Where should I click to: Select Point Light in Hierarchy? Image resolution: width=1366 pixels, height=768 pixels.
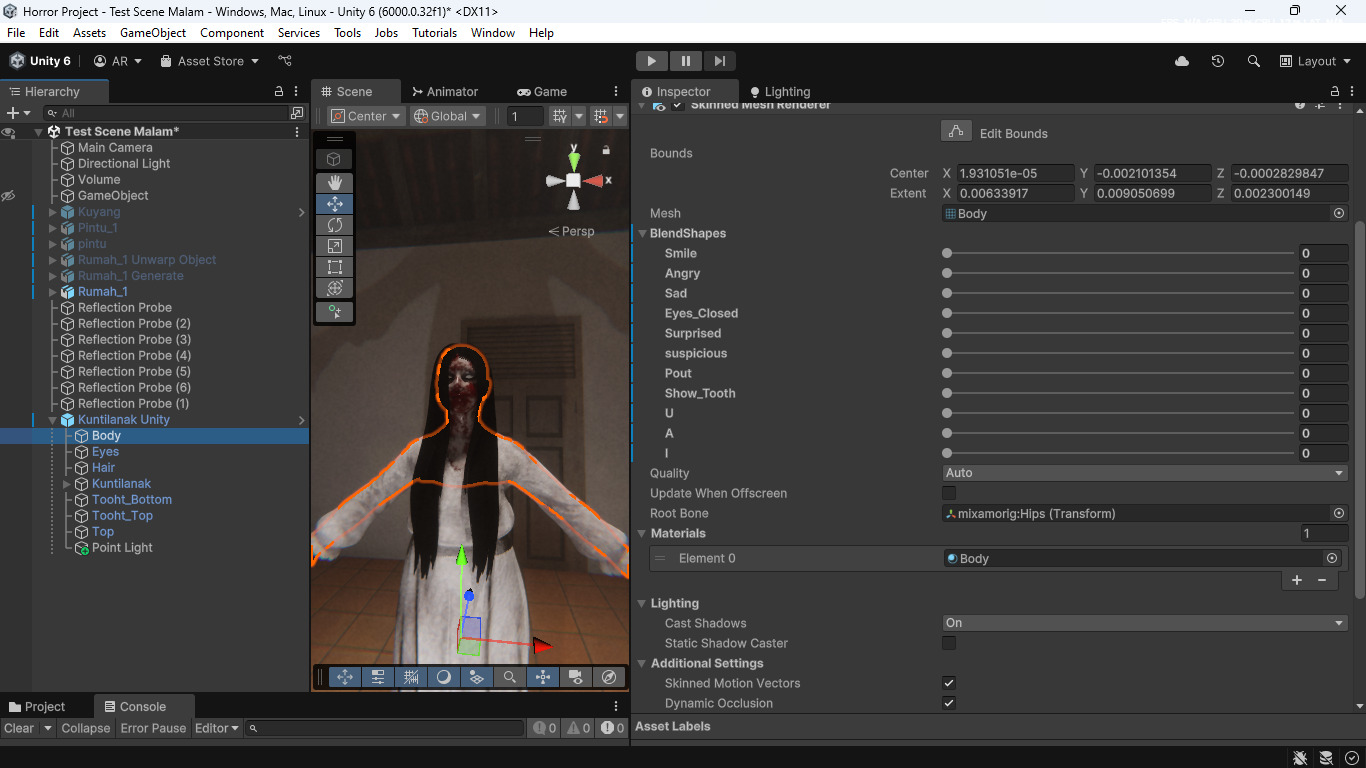pyautogui.click(x=122, y=548)
